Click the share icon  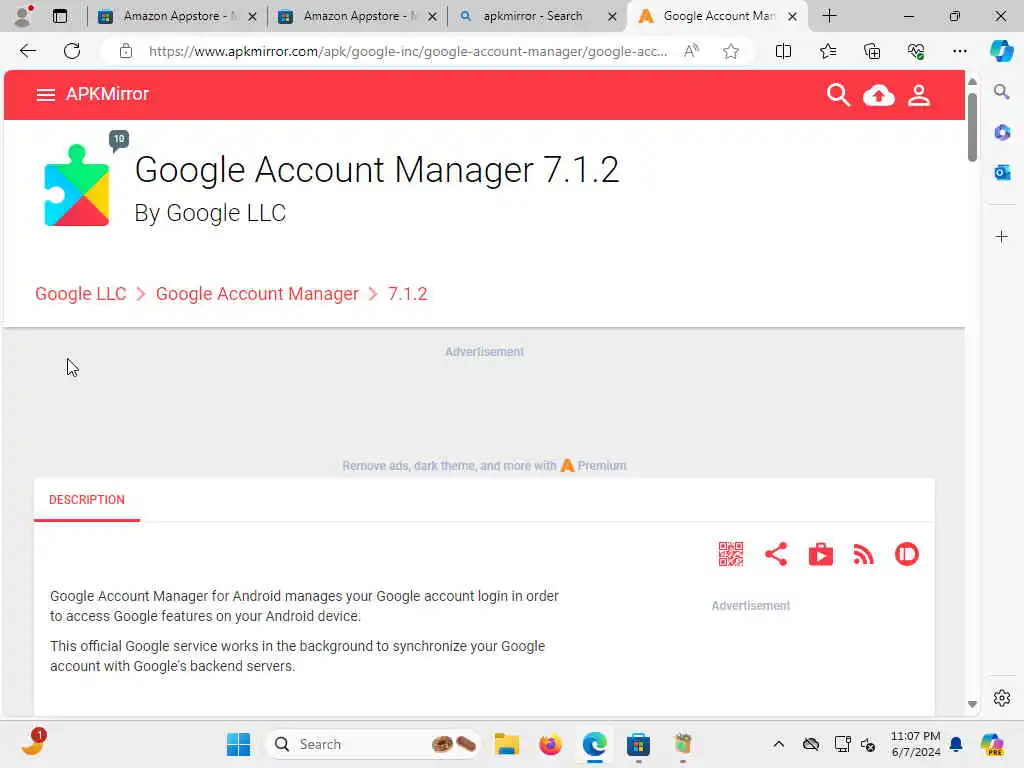point(776,554)
